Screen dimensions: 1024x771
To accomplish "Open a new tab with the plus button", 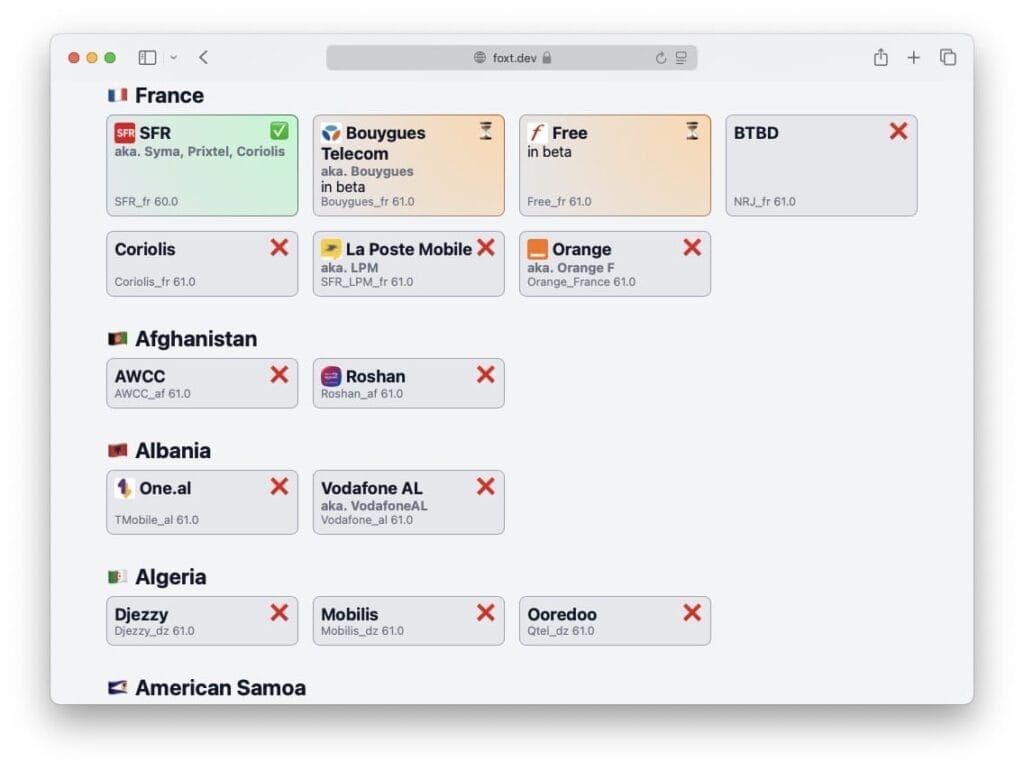I will pyautogui.click(x=914, y=57).
